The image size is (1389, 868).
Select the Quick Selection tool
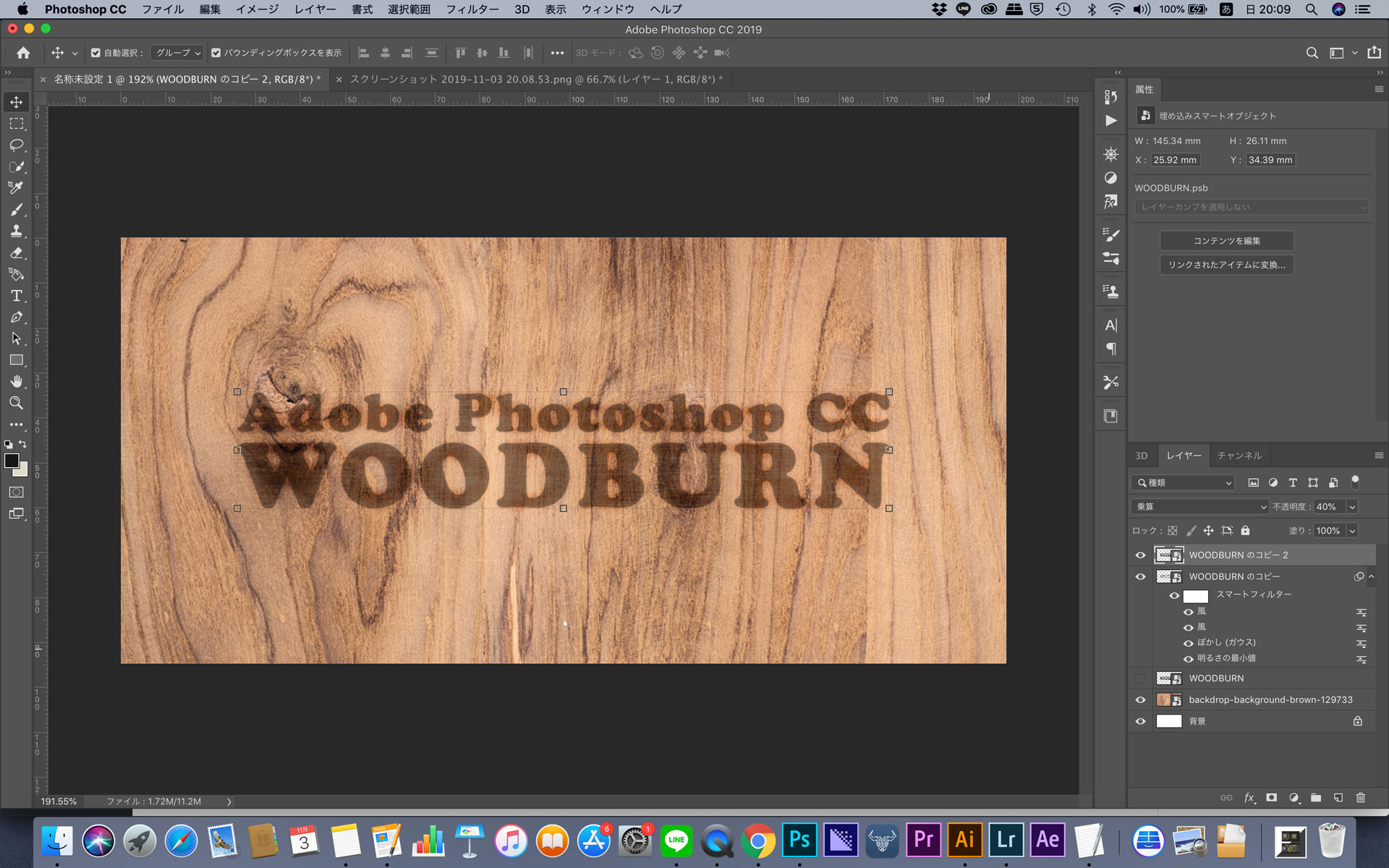pos(16,166)
